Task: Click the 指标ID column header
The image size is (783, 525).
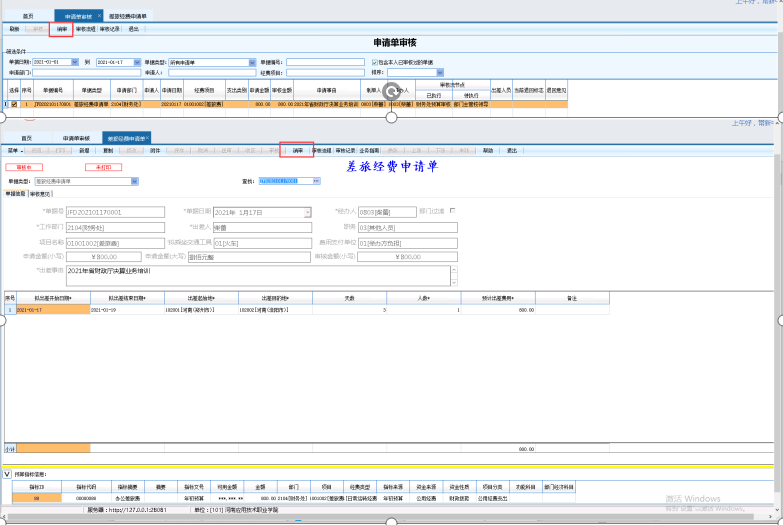Action: [37, 487]
